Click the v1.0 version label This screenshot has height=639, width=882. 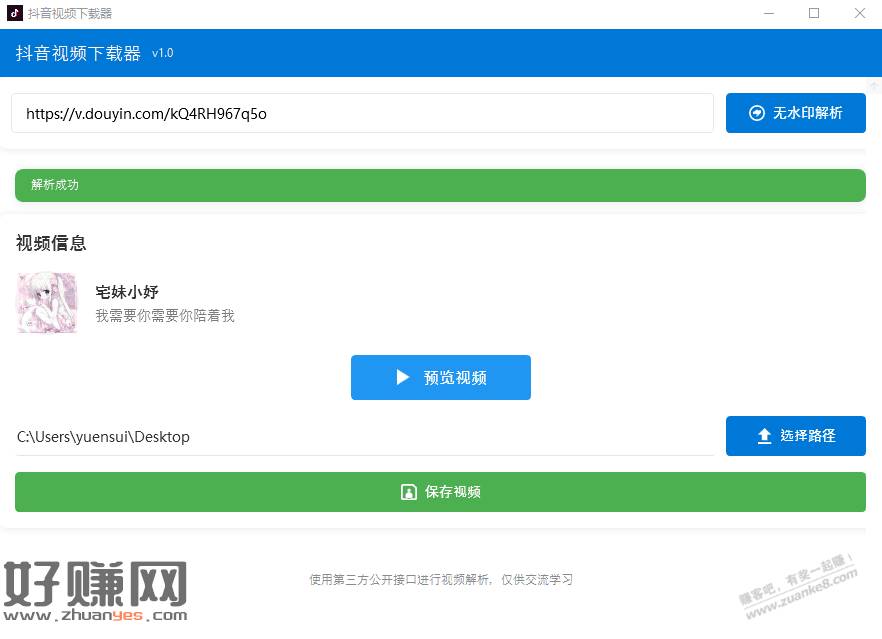[x=163, y=53]
